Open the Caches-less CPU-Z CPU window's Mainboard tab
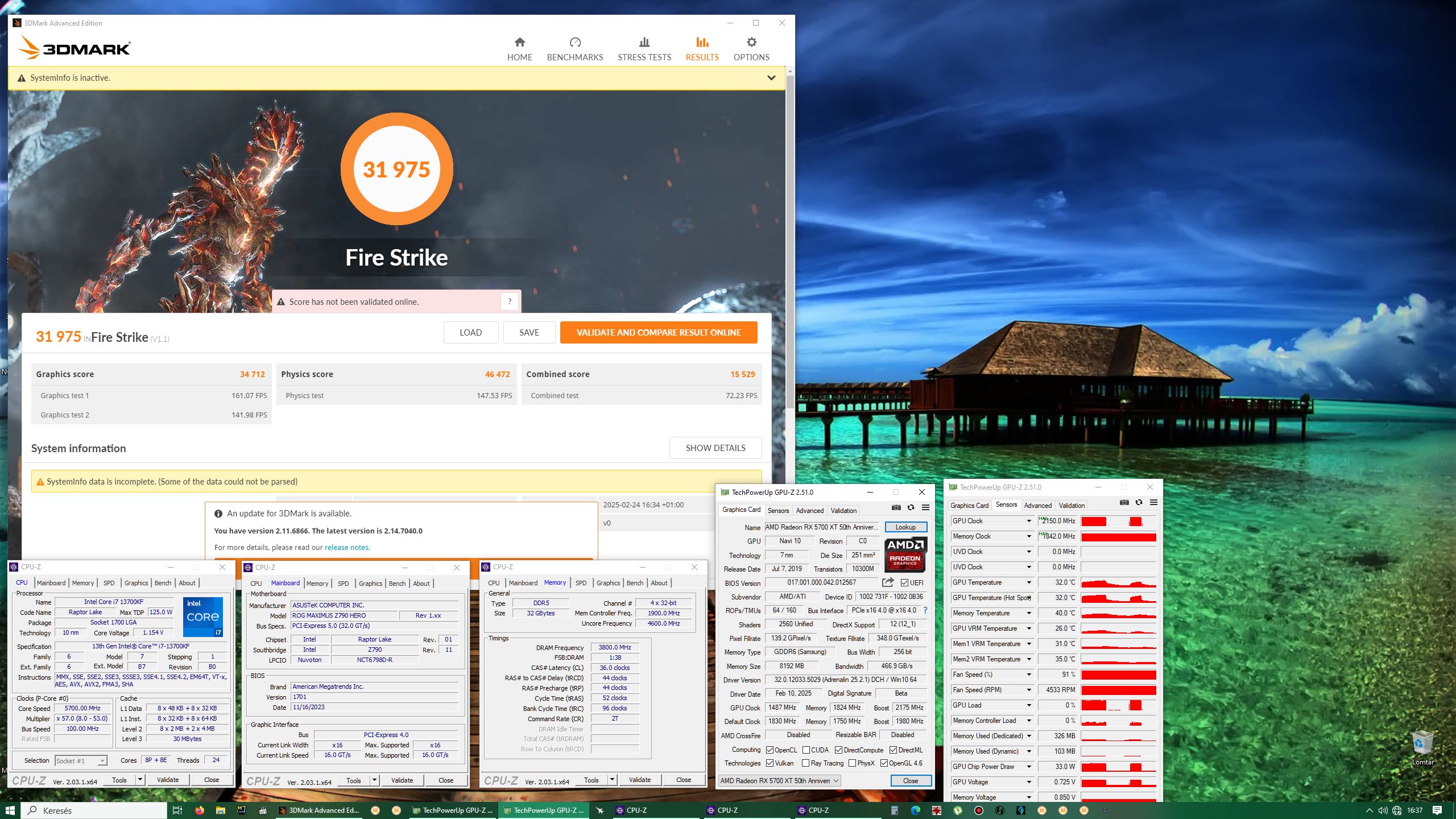Image resolution: width=1456 pixels, height=819 pixels. tap(51, 583)
